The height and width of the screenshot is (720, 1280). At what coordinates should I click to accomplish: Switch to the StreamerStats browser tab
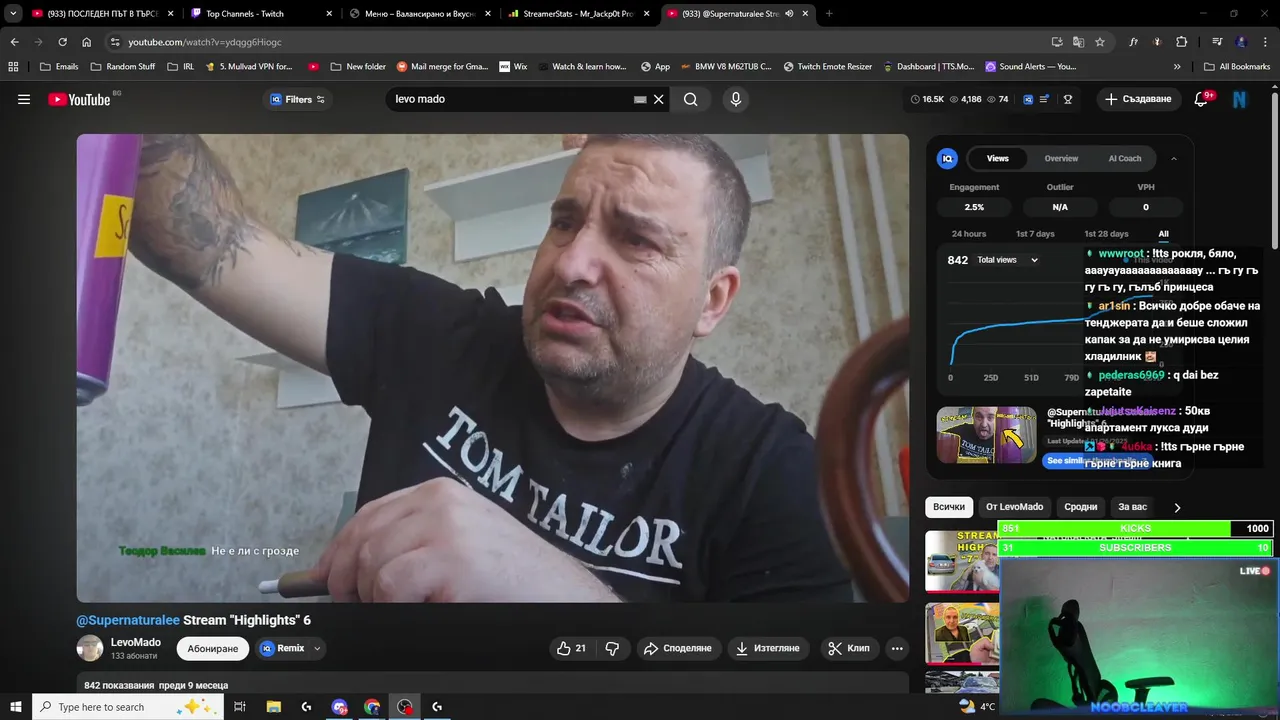pyautogui.click(x=580, y=14)
